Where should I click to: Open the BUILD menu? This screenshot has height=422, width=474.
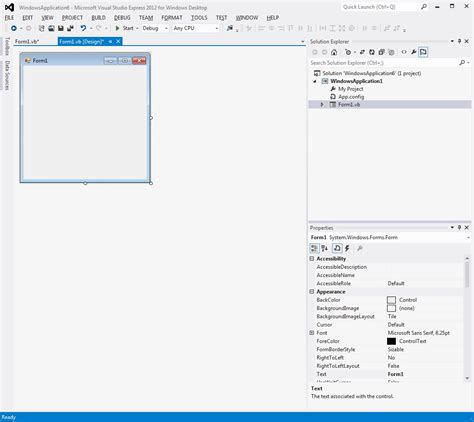[x=99, y=18]
